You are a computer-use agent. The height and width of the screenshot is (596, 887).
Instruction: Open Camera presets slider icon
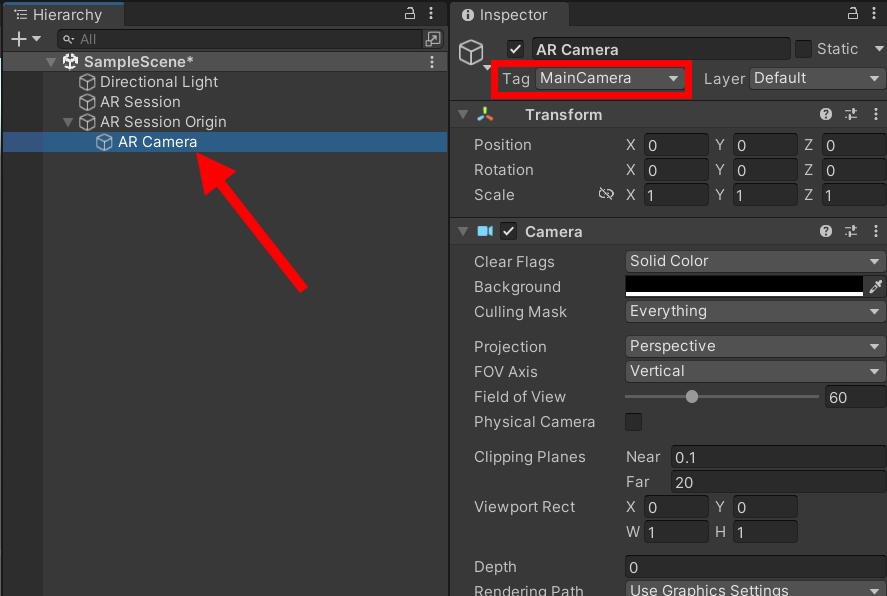tap(851, 231)
